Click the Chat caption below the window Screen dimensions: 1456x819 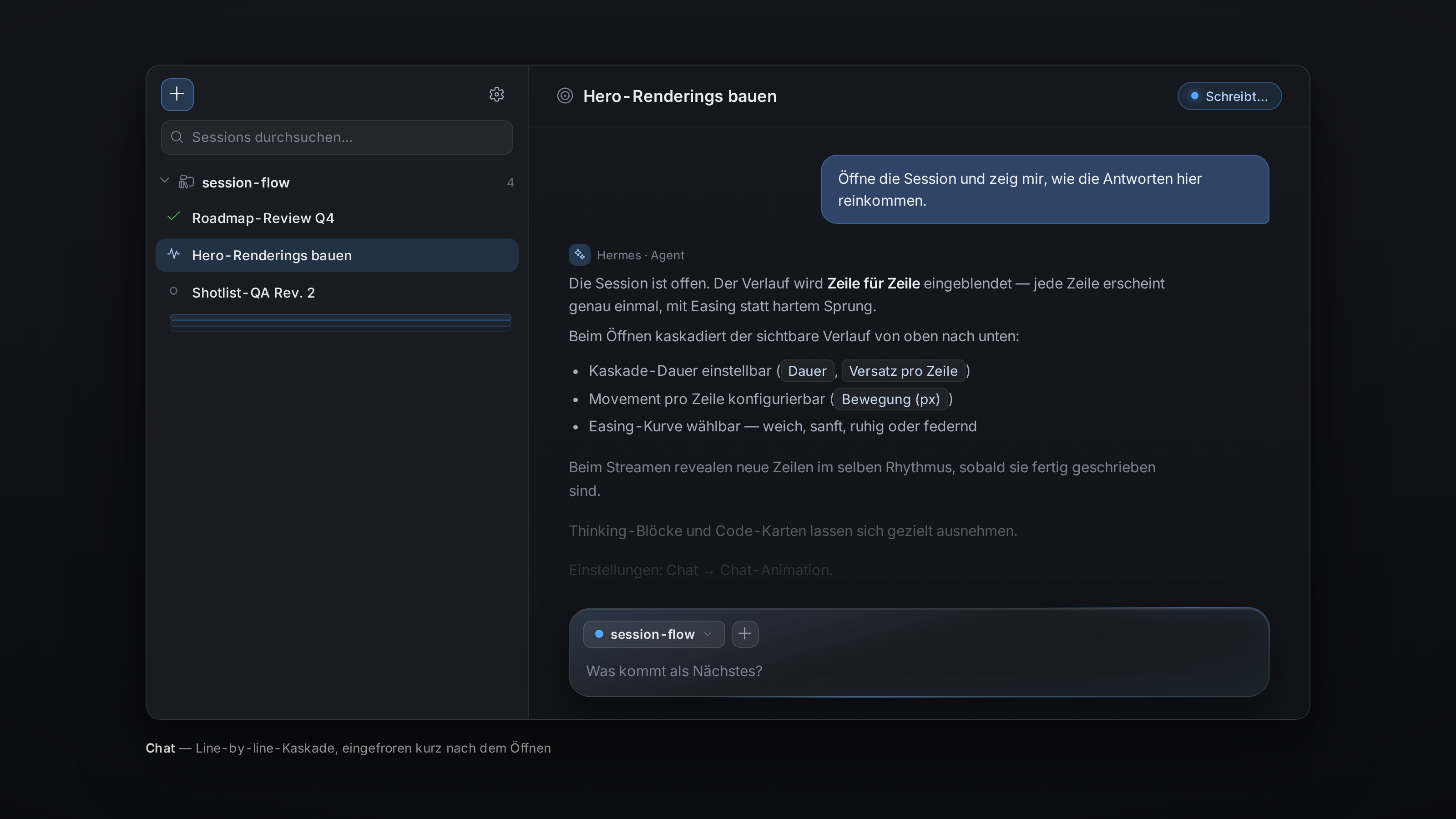coord(348,748)
